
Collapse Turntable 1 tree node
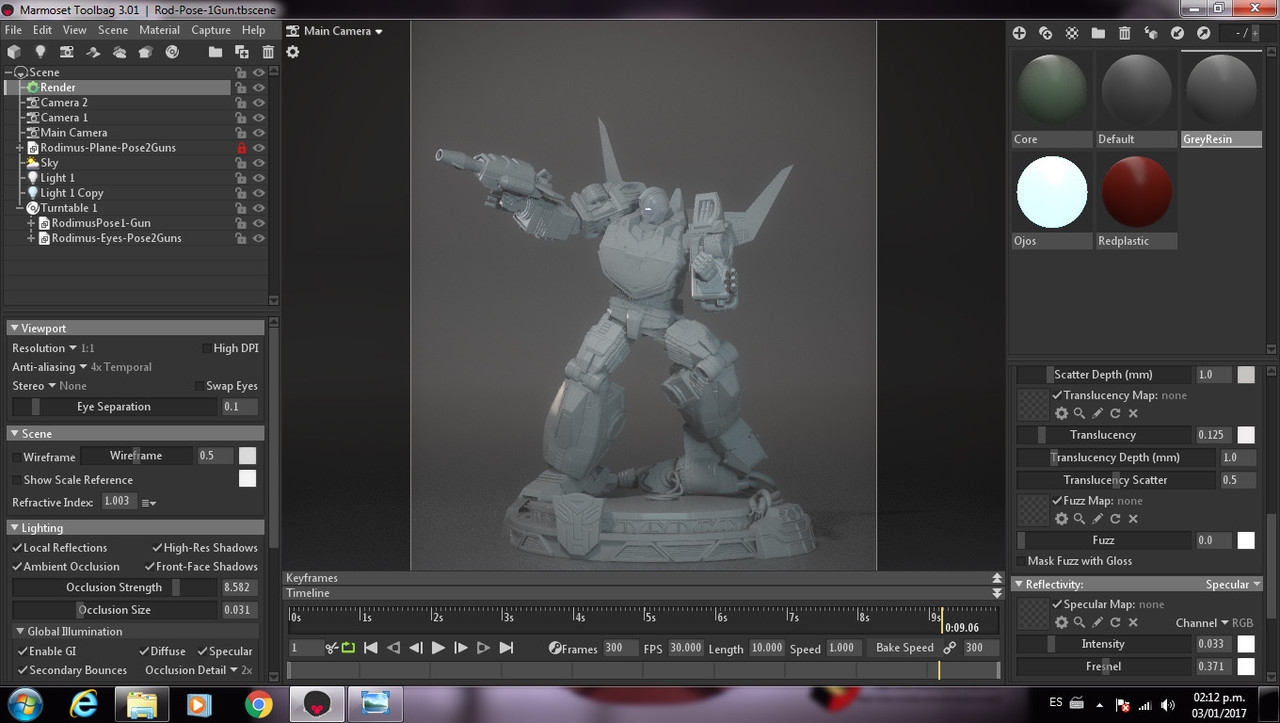click(20, 208)
